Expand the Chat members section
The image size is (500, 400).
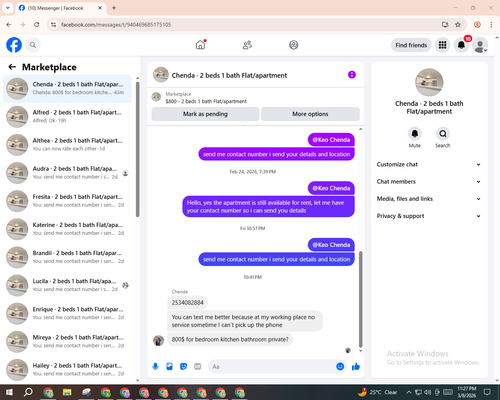click(429, 182)
